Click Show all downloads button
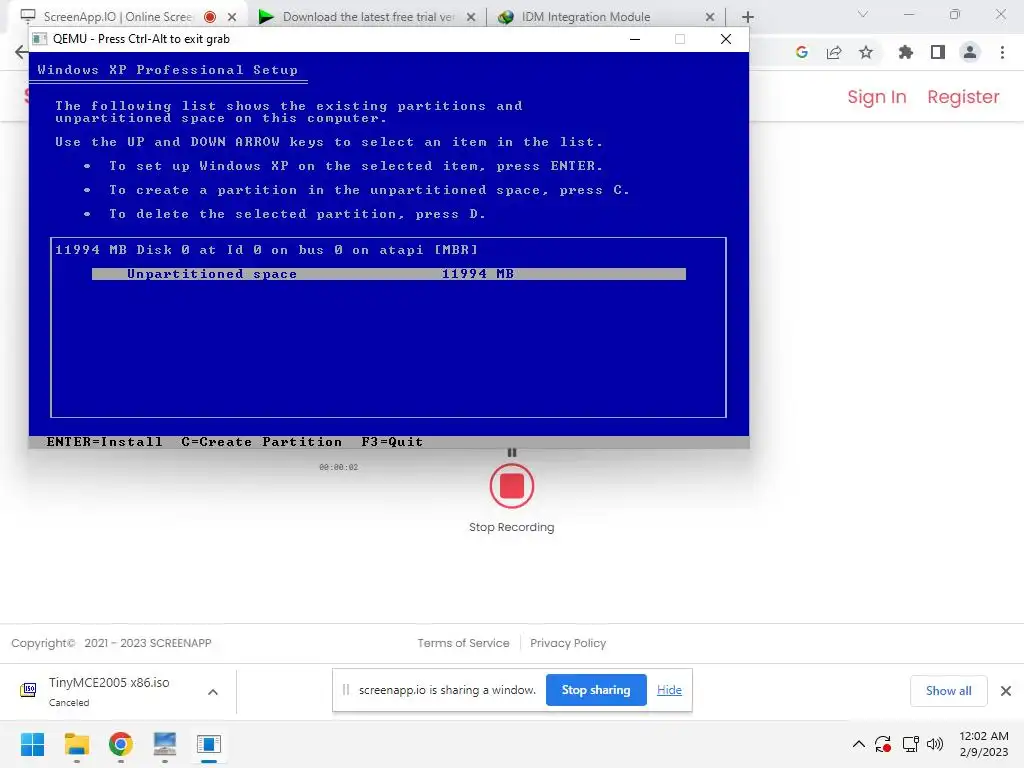Screen dimensions: 1024x768 tap(948, 690)
